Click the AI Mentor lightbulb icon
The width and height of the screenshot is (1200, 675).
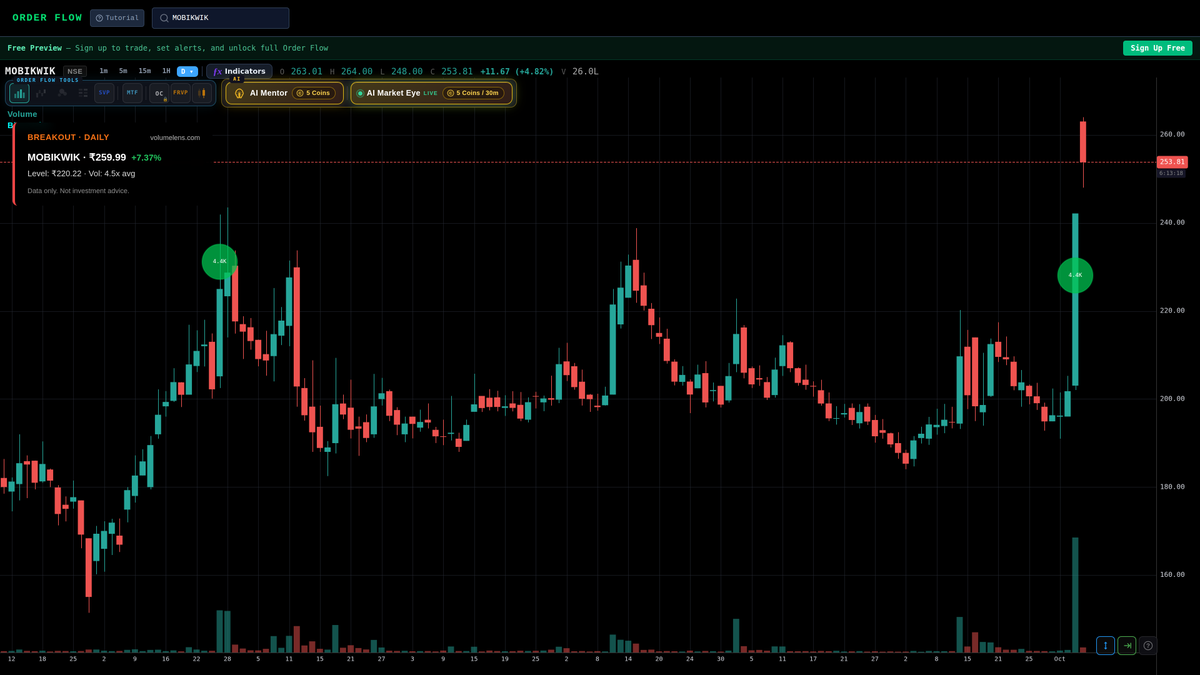click(x=239, y=93)
